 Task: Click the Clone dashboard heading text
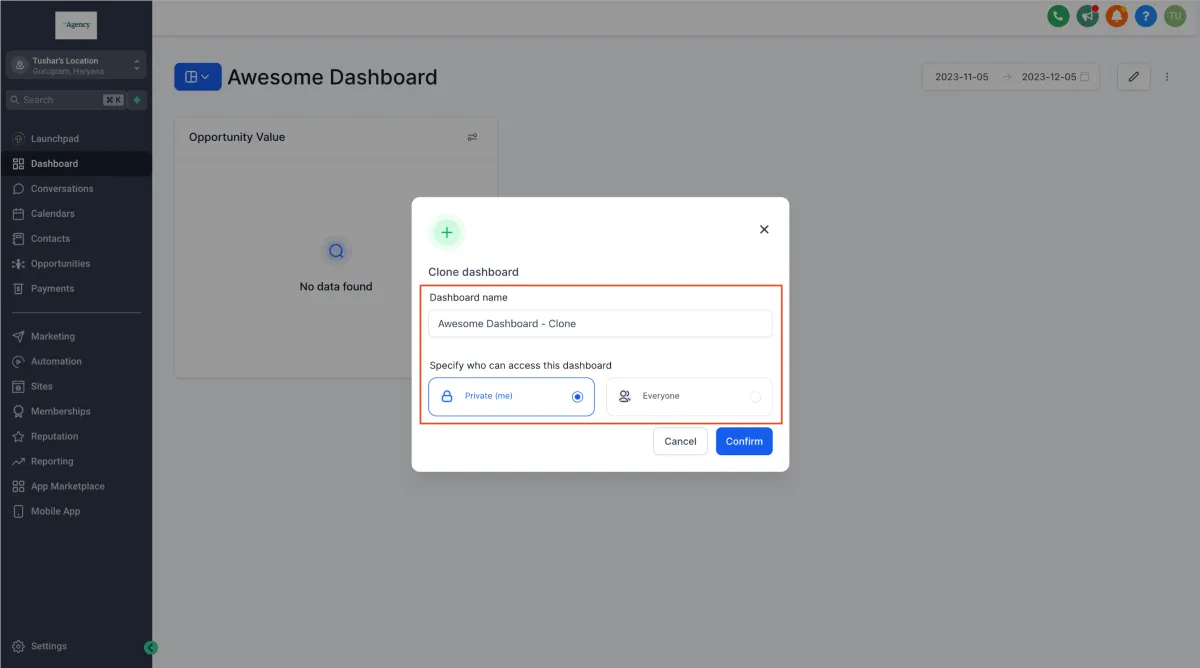point(473,272)
